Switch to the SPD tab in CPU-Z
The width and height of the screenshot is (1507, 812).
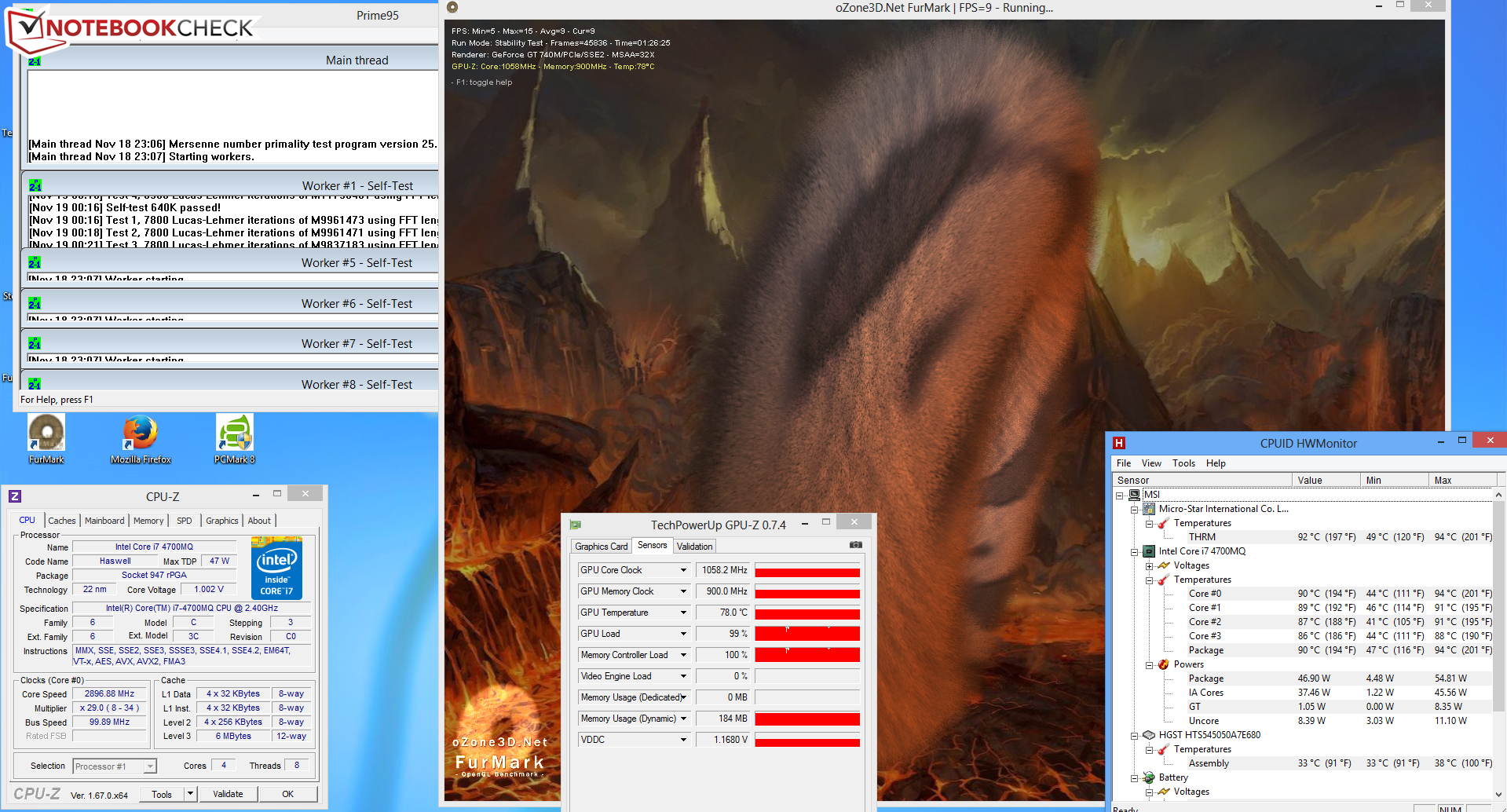point(185,521)
